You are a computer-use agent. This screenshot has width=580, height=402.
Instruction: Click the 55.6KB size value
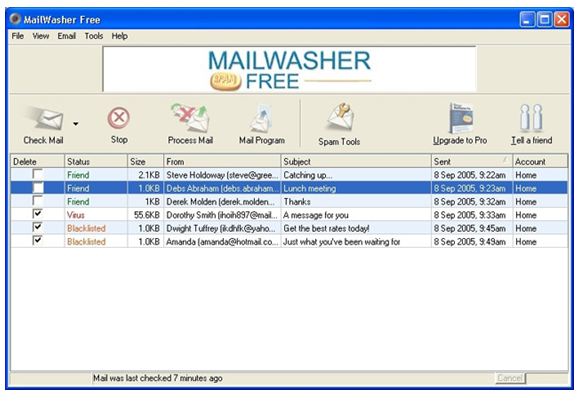click(147, 215)
